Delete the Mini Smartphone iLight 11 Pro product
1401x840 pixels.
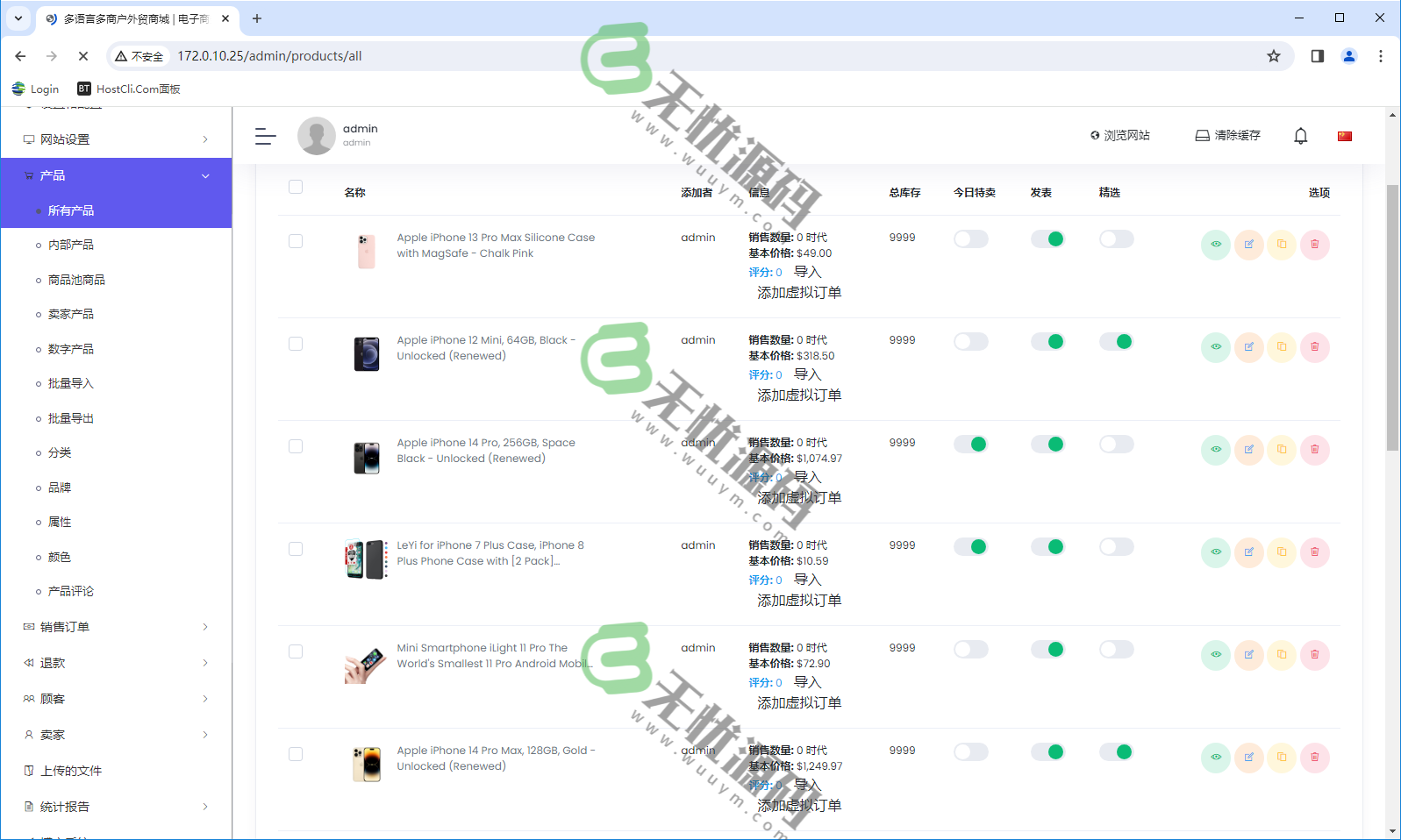(1314, 655)
